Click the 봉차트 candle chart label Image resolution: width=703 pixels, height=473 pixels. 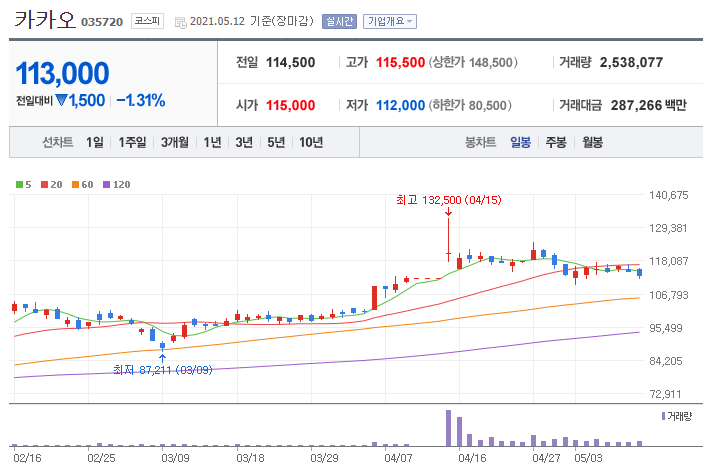pyautogui.click(x=480, y=142)
